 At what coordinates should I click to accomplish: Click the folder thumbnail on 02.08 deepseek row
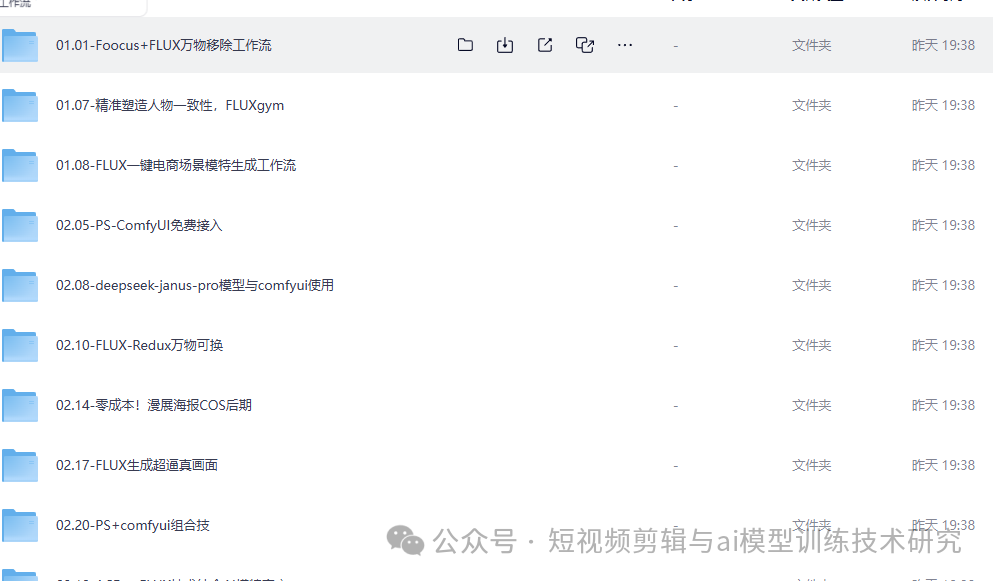[21, 285]
